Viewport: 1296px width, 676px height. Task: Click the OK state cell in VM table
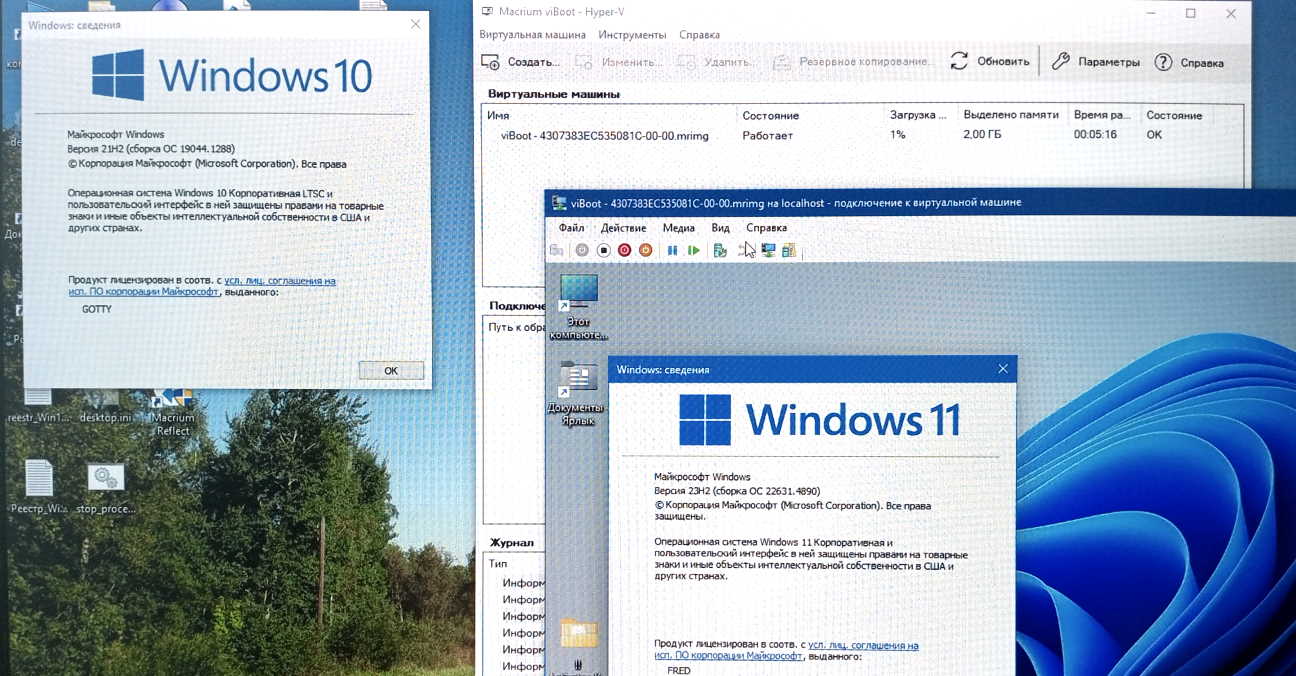coord(1154,135)
